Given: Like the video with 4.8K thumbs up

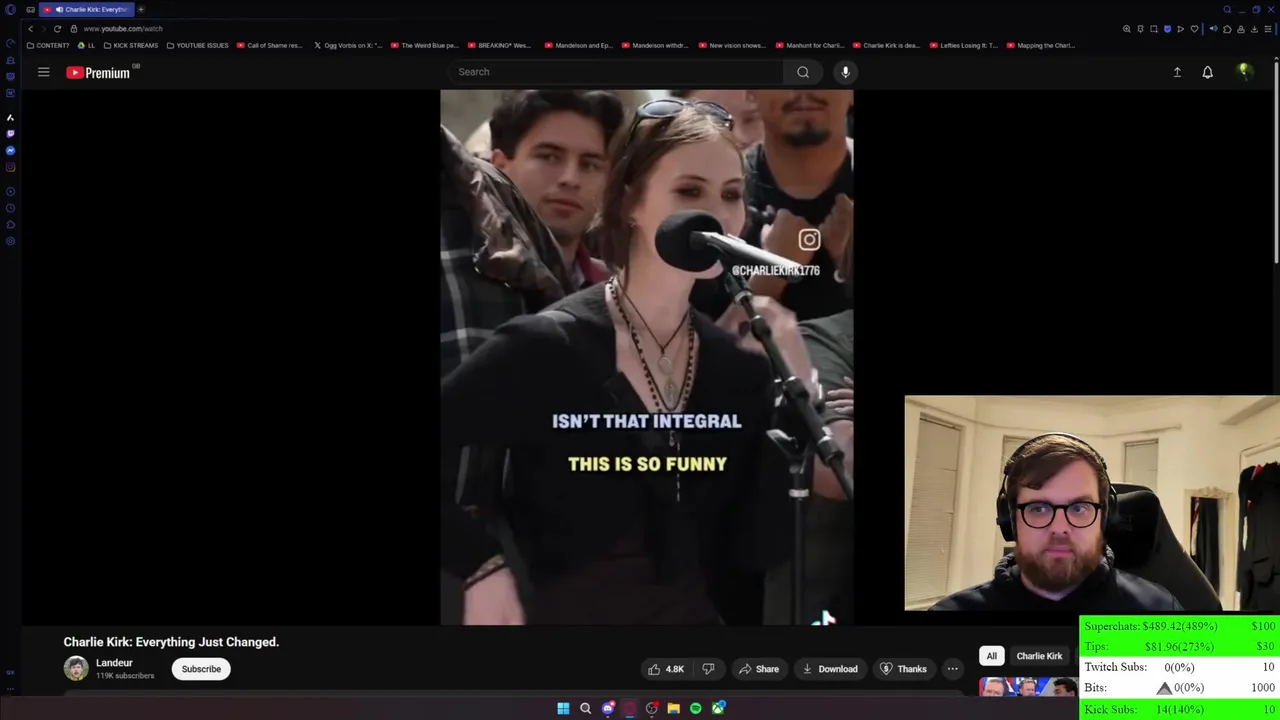Looking at the screenshot, I should pos(666,669).
